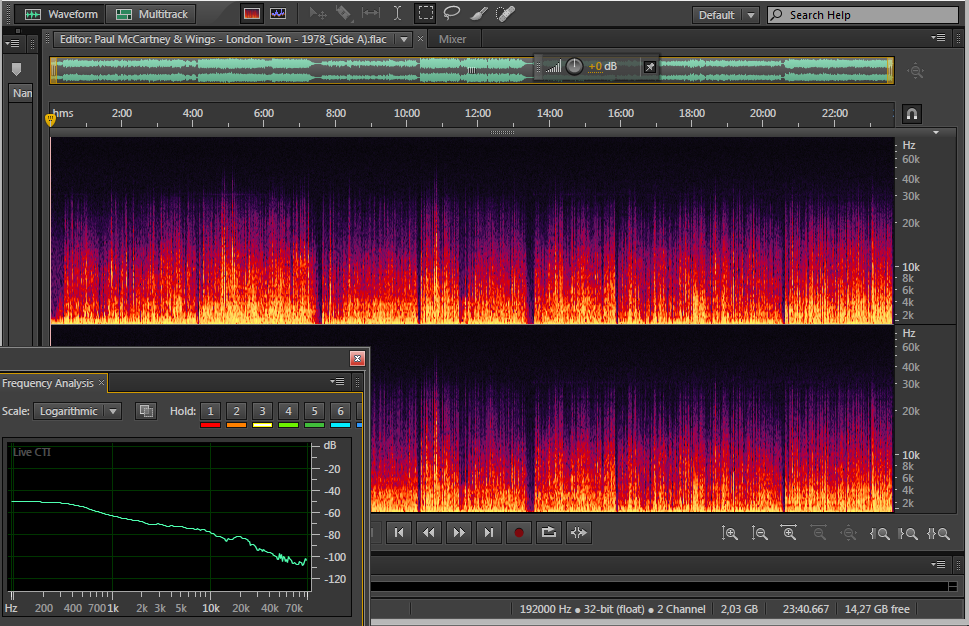Toggle the spectral pitch display
The width and height of the screenshot is (969, 626).
[x=278, y=14]
